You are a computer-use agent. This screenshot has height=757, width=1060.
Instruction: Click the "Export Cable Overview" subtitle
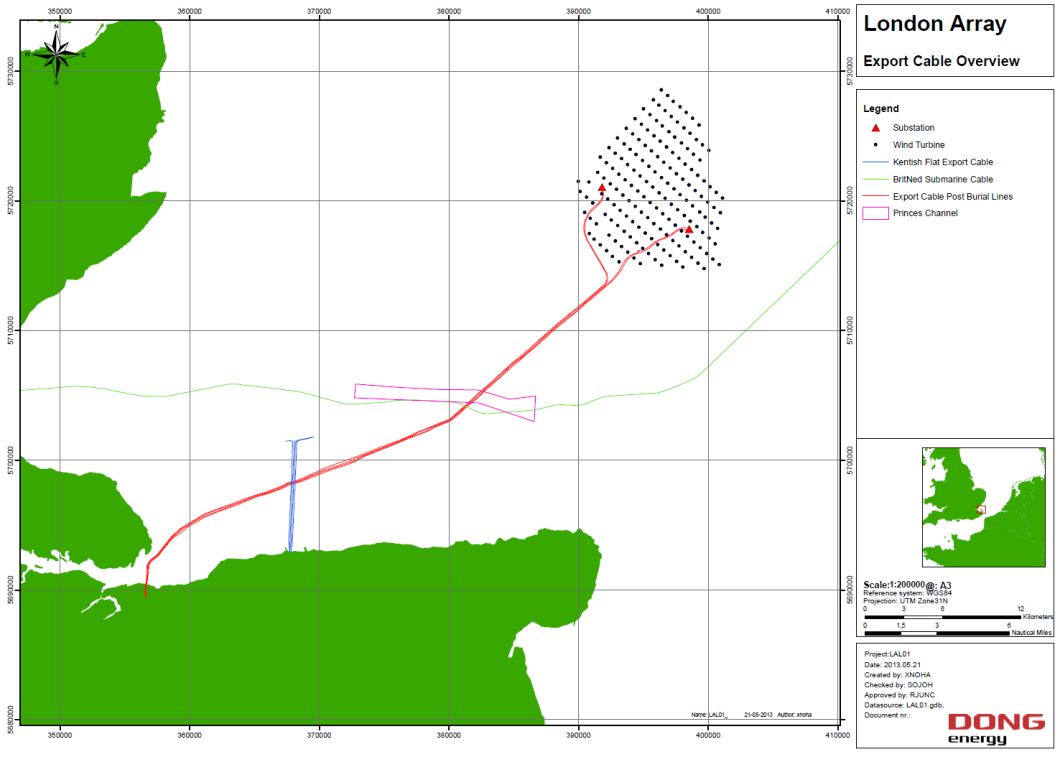pyautogui.click(x=941, y=61)
